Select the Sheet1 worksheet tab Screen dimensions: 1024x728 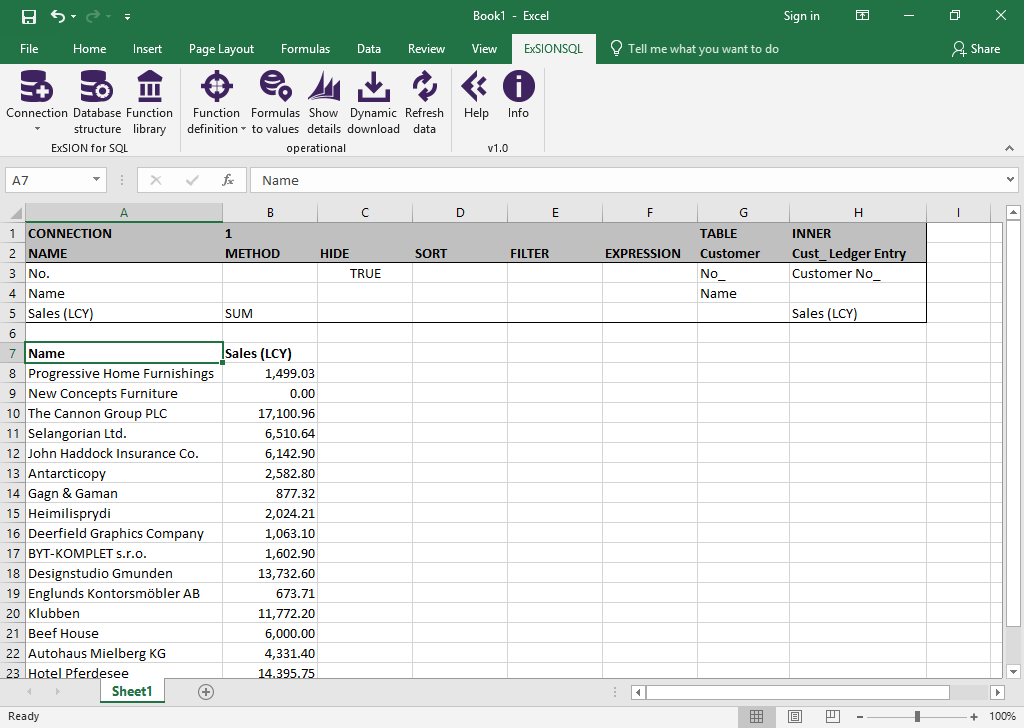pos(132,691)
